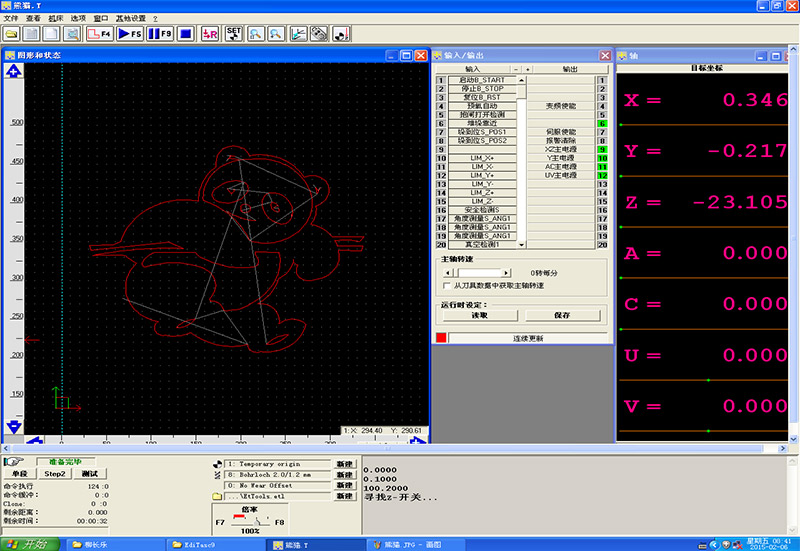This screenshot has width=800, height=551.
Task: Click the first zoom magnifier toolbar icon
Action: pyautogui.click(x=256, y=34)
